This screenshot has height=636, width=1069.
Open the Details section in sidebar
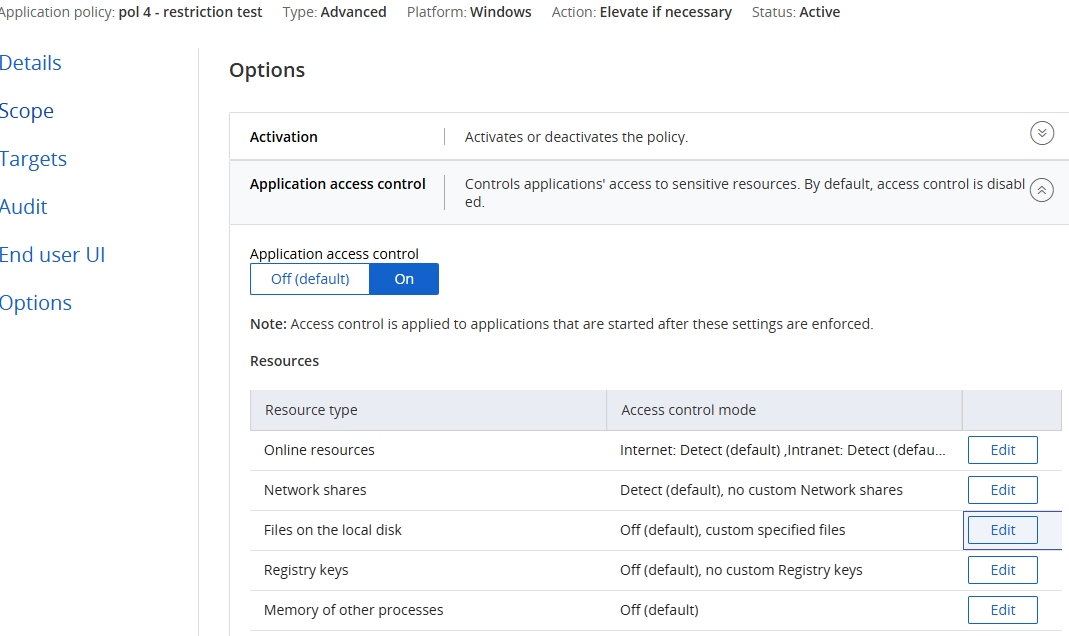coord(30,63)
